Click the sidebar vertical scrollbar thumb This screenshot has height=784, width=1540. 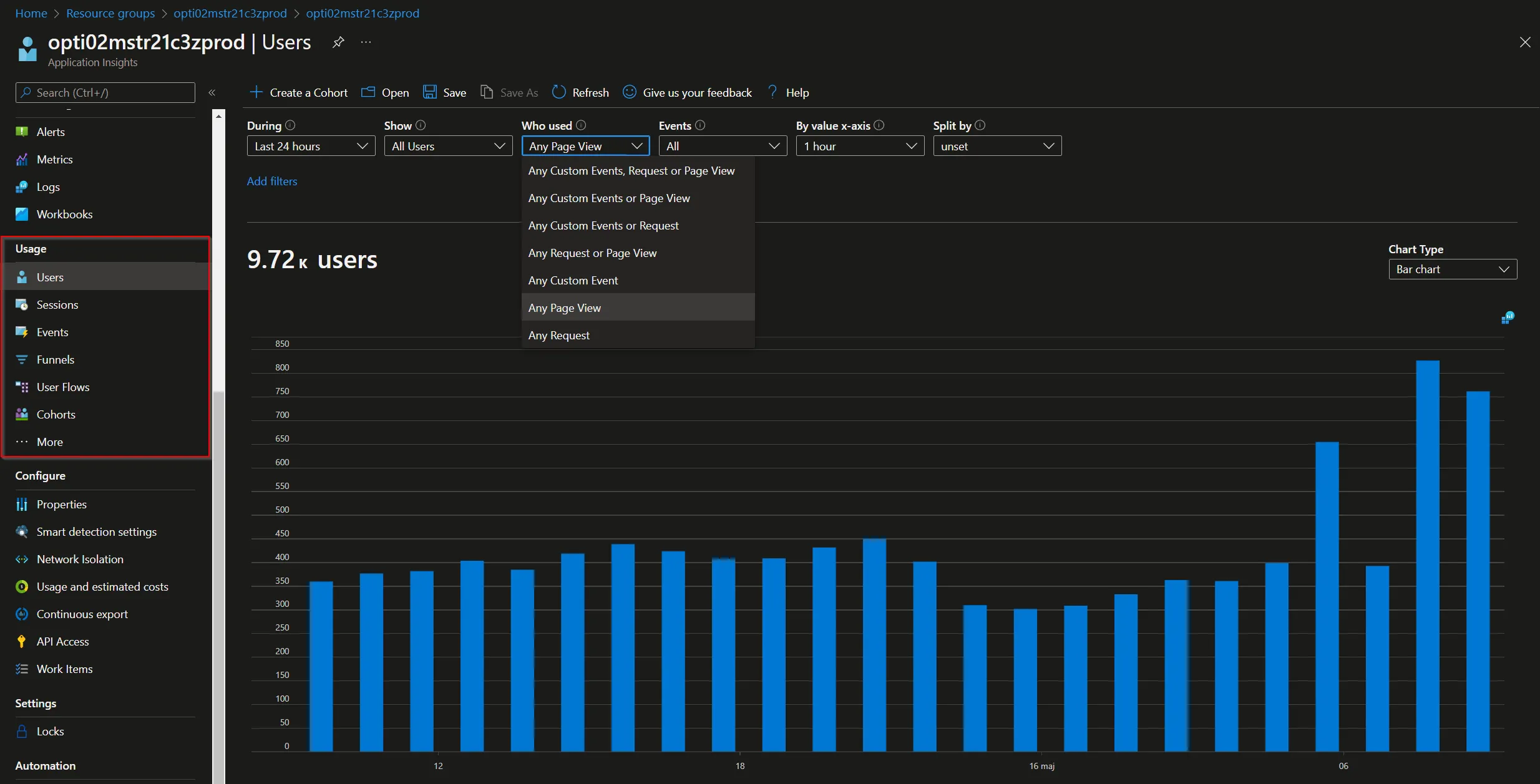pos(218,586)
